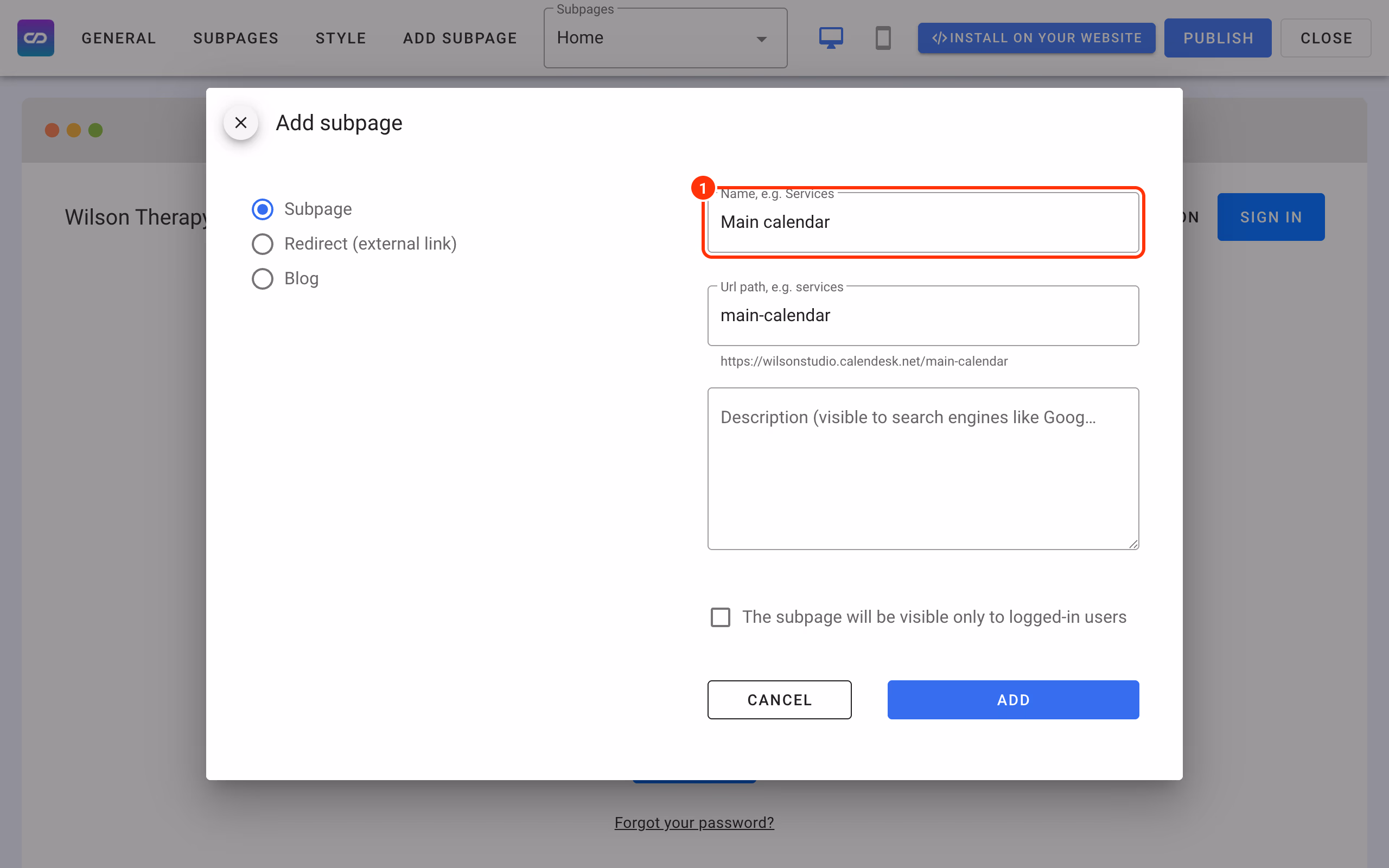Close the Add subpage dialog with X
This screenshot has height=868, width=1389.
pos(241,122)
